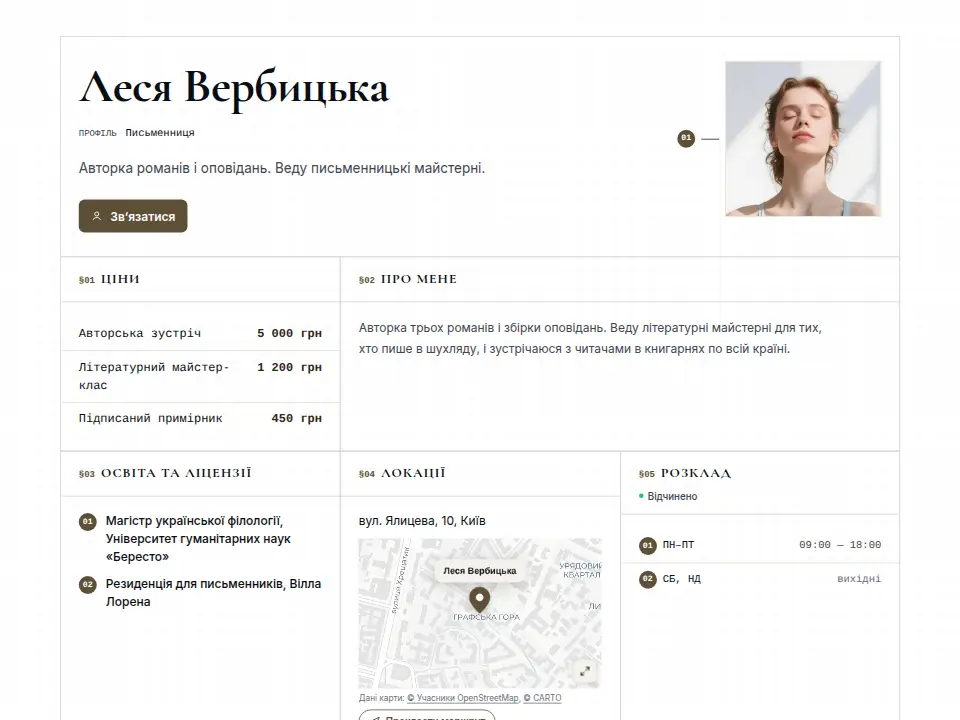
Task: Click the Леся Вербицька name heading
Action: pos(234,88)
